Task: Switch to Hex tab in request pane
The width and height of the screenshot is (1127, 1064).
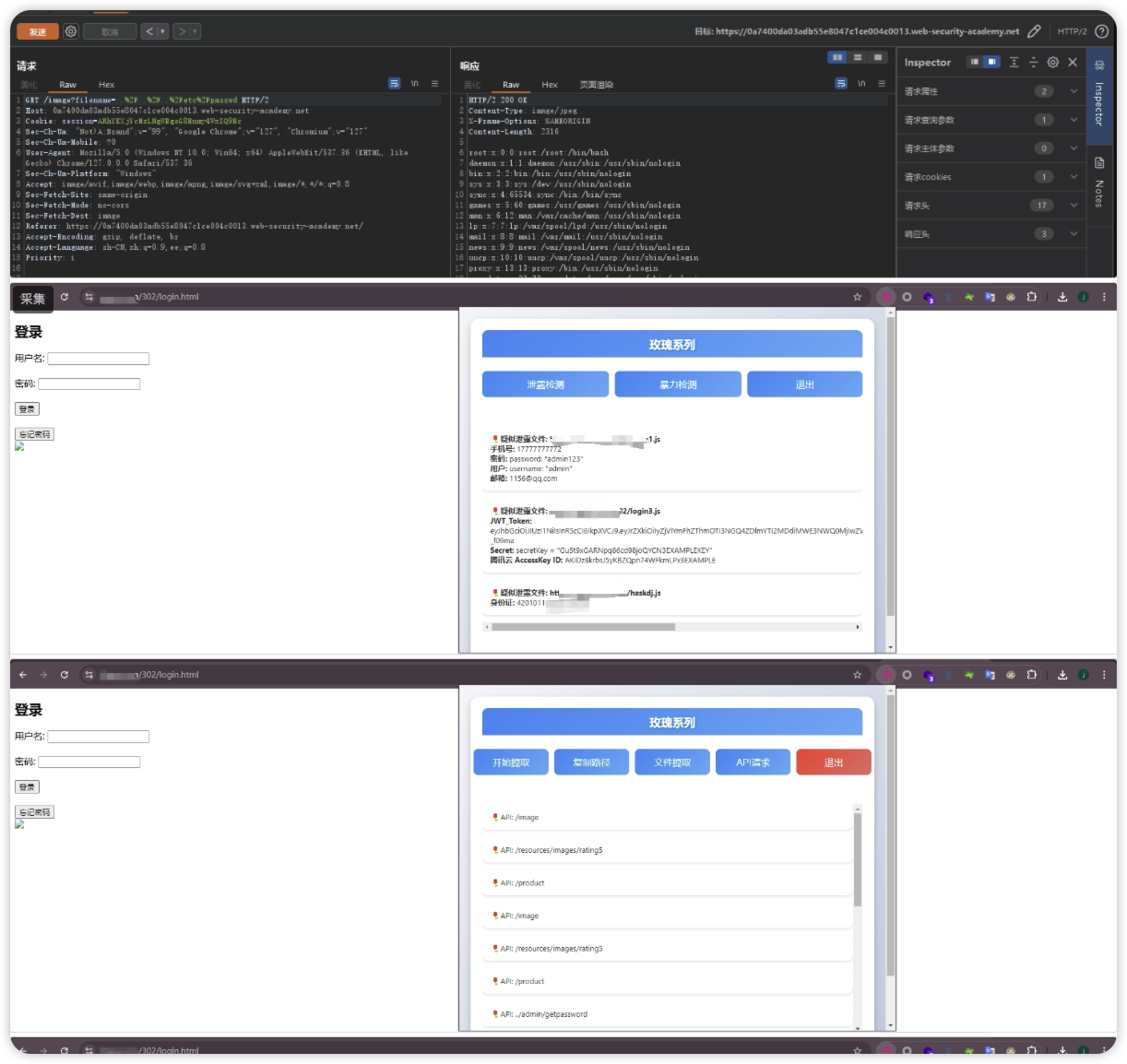Action: pos(107,85)
